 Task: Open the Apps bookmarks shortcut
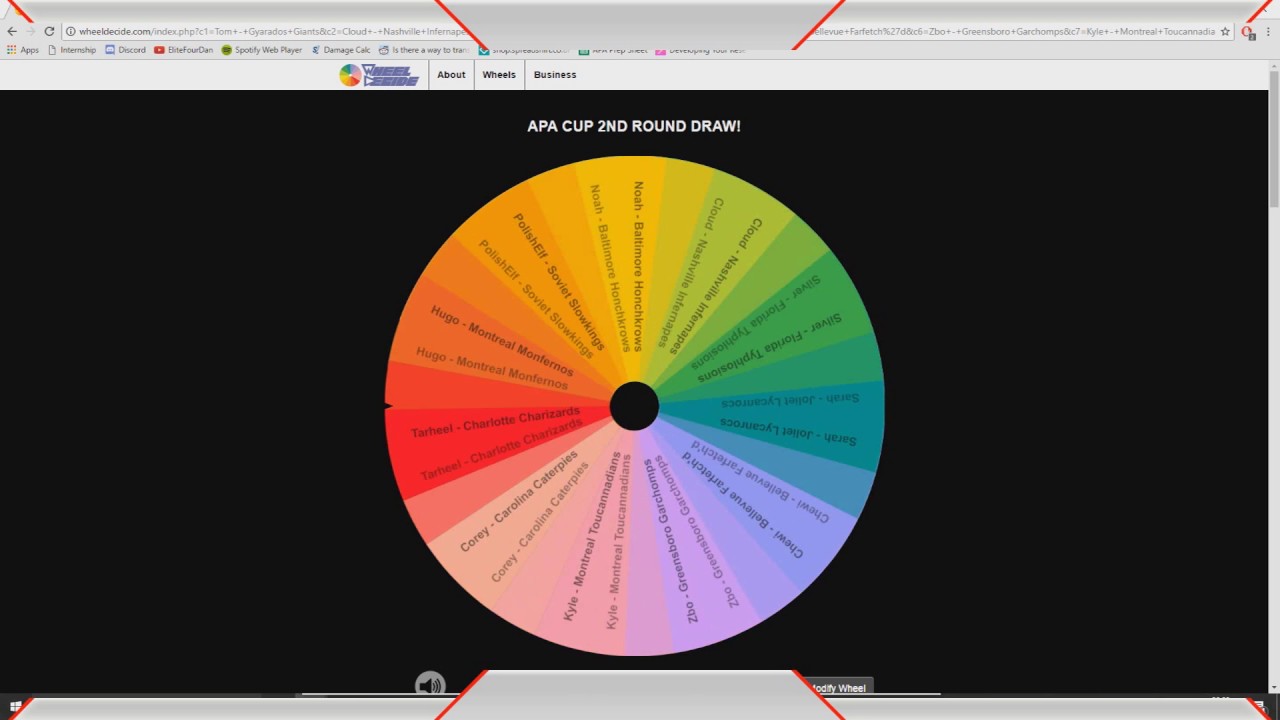[x=23, y=50]
